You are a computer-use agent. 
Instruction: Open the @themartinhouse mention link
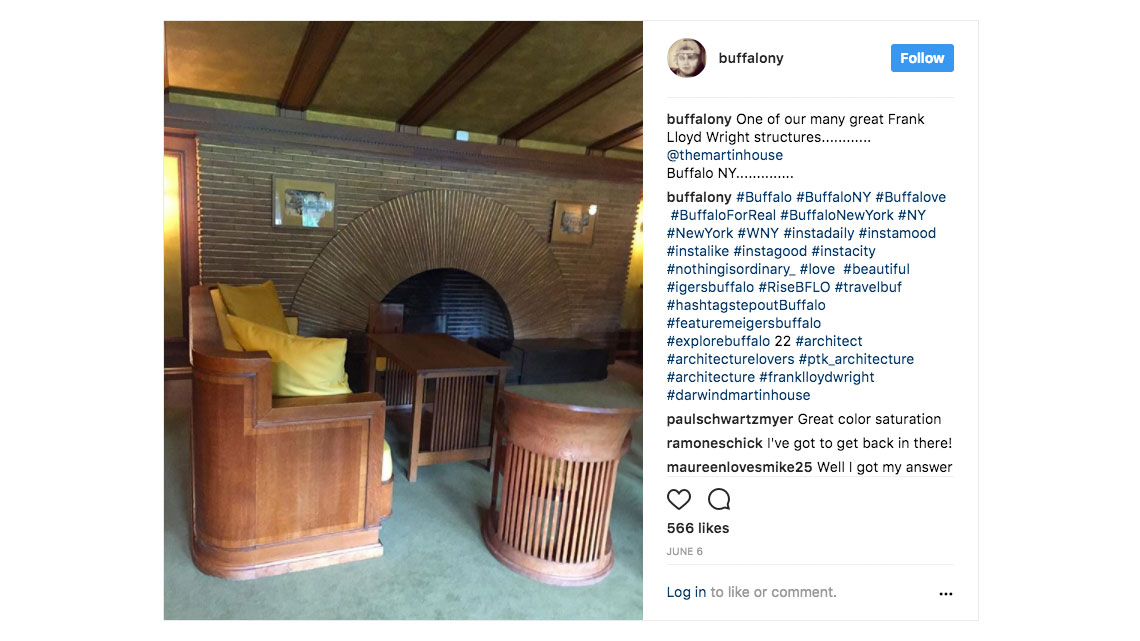click(x=725, y=155)
